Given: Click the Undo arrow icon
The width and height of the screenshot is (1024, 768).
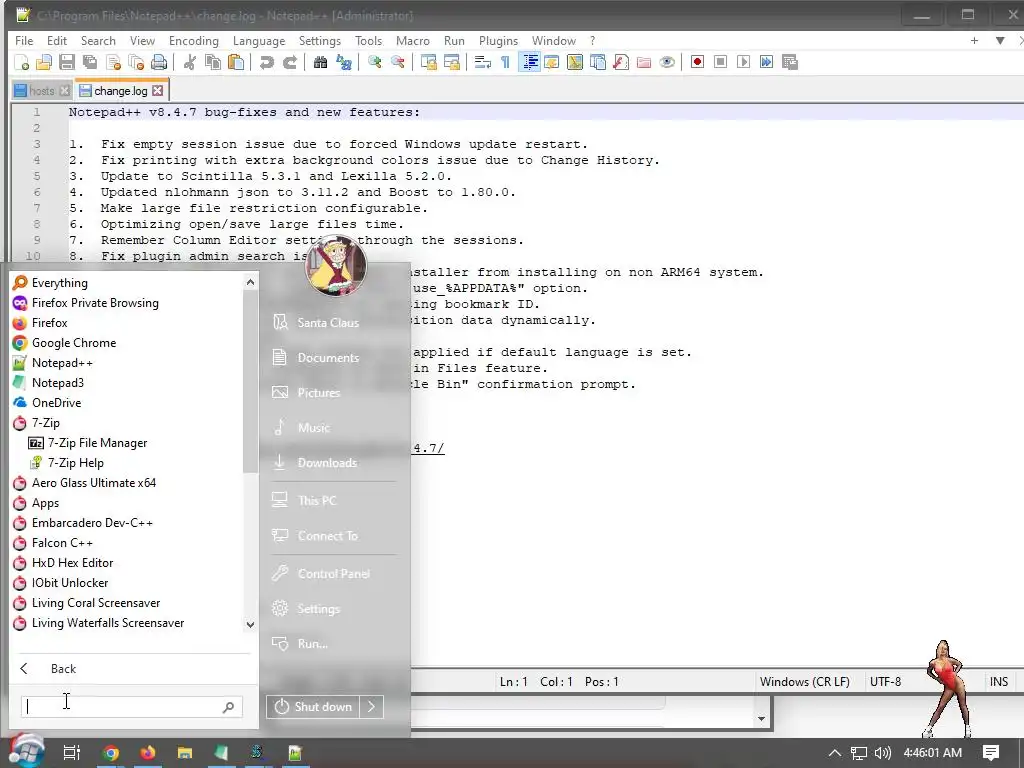Looking at the screenshot, I should coord(266,63).
